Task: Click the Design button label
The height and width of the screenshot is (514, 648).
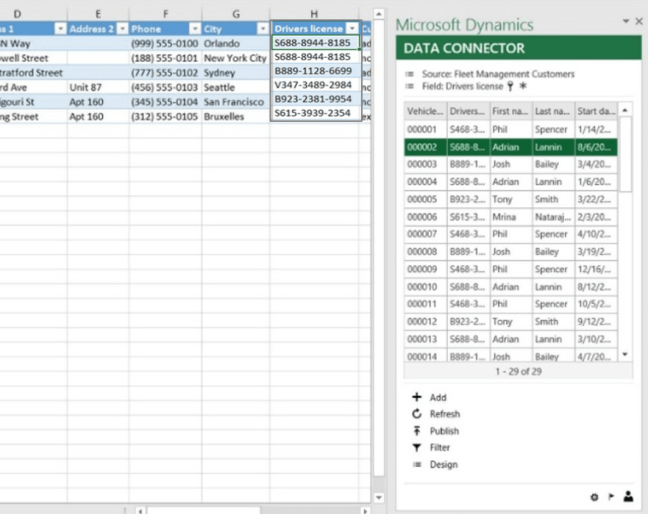Action: (444, 464)
